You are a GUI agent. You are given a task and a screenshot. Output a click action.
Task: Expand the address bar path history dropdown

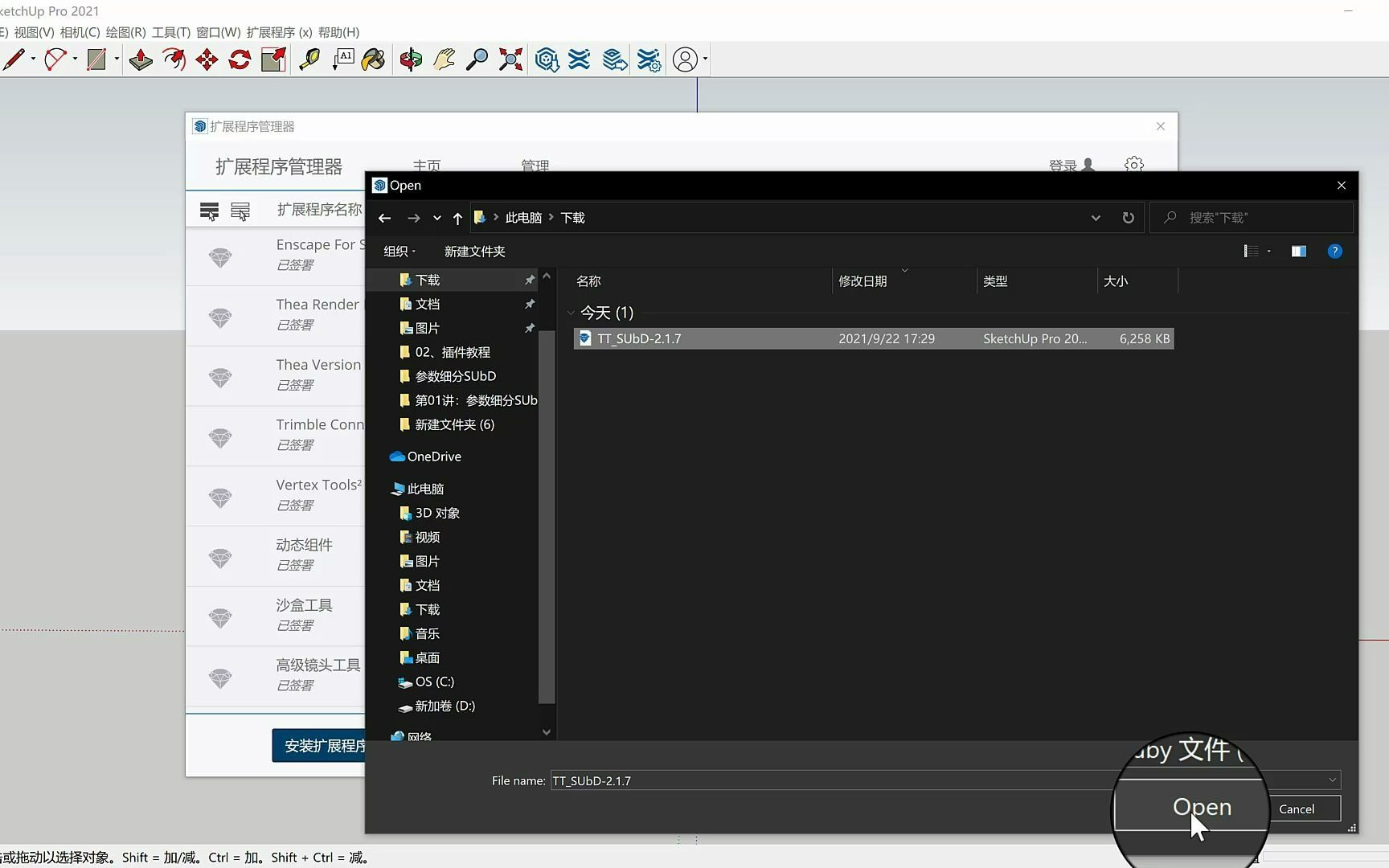tap(1096, 218)
